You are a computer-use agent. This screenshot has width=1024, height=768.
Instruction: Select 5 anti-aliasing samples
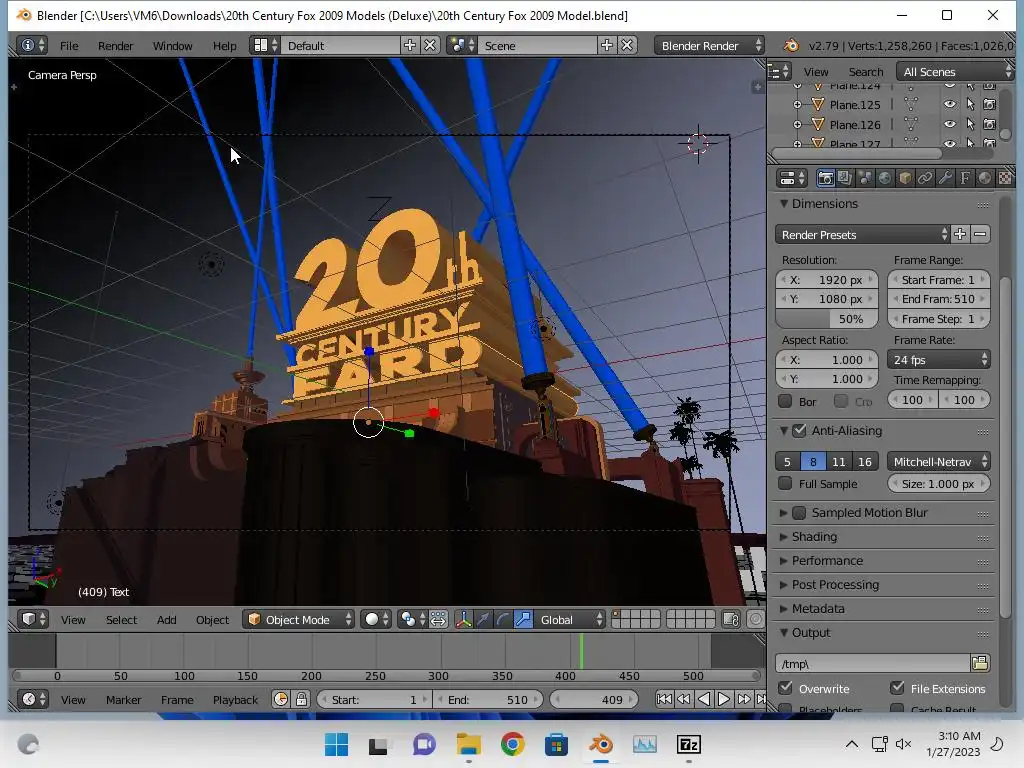tap(788, 462)
